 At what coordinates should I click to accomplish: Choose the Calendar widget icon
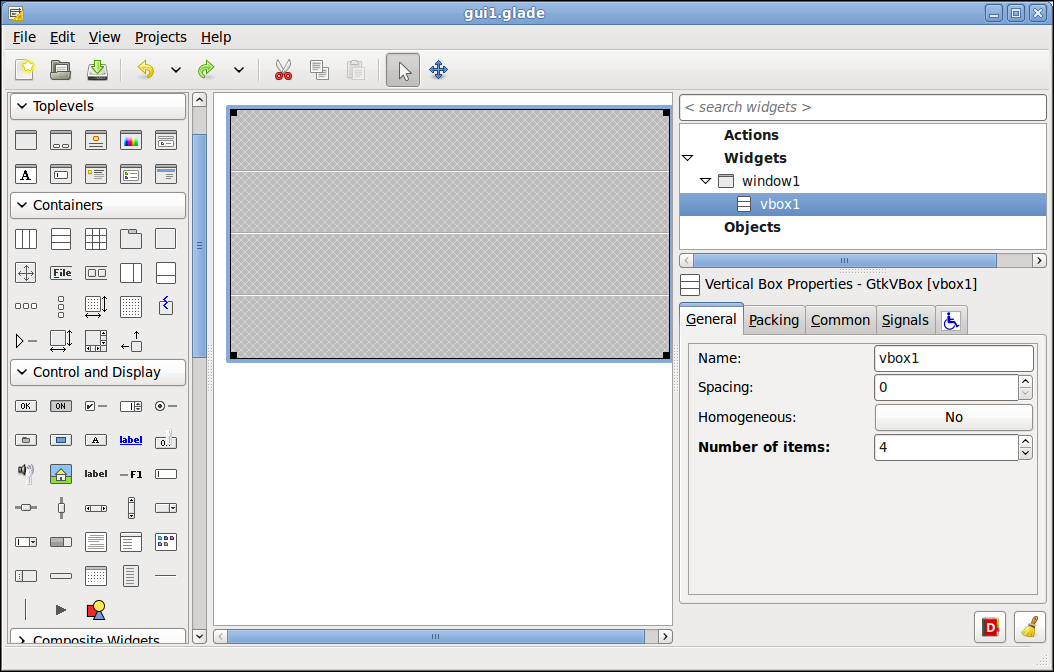click(x=96, y=576)
